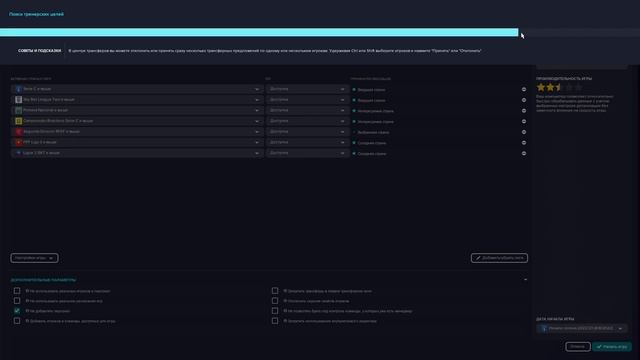Toggle 'Не позволять брать под контроль команды' checkbox
Viewport: 640px width, 360px height.
275,311
